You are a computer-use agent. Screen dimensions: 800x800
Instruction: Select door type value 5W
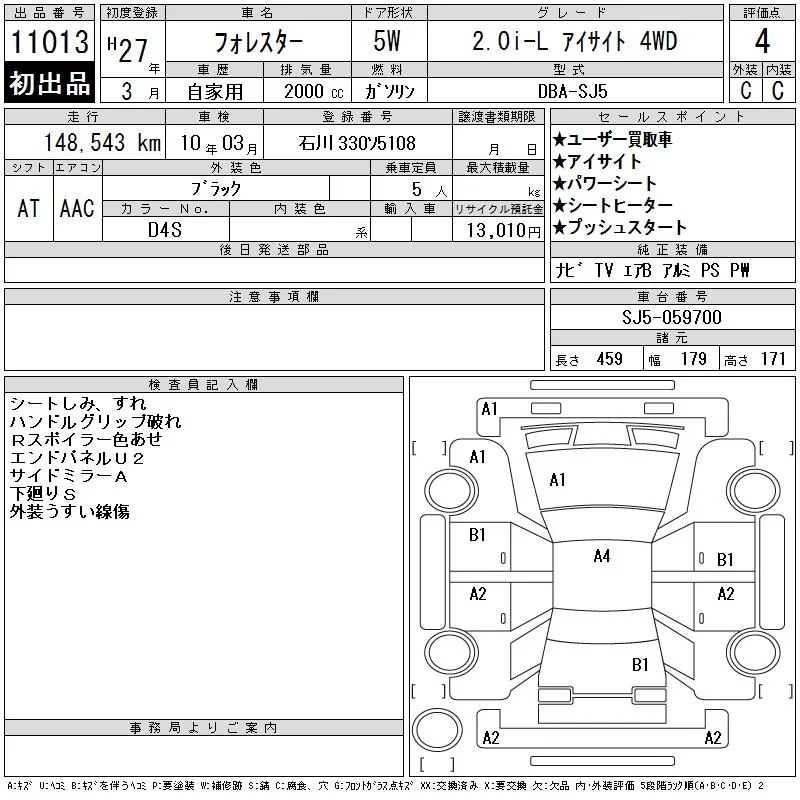[x=387, y=41]
